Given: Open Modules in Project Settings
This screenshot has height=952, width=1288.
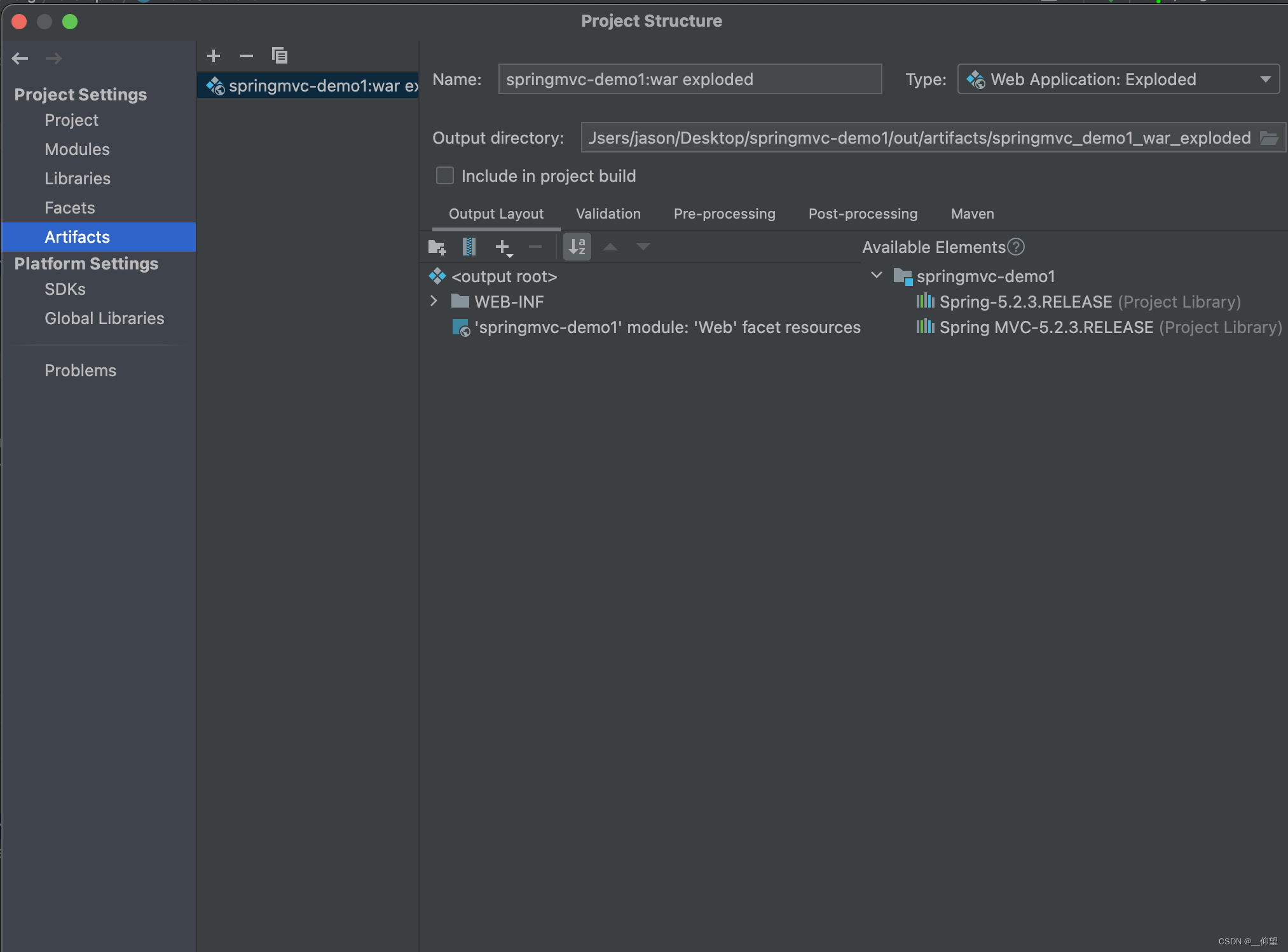Looking at the screenshot, I should (77, 149).
